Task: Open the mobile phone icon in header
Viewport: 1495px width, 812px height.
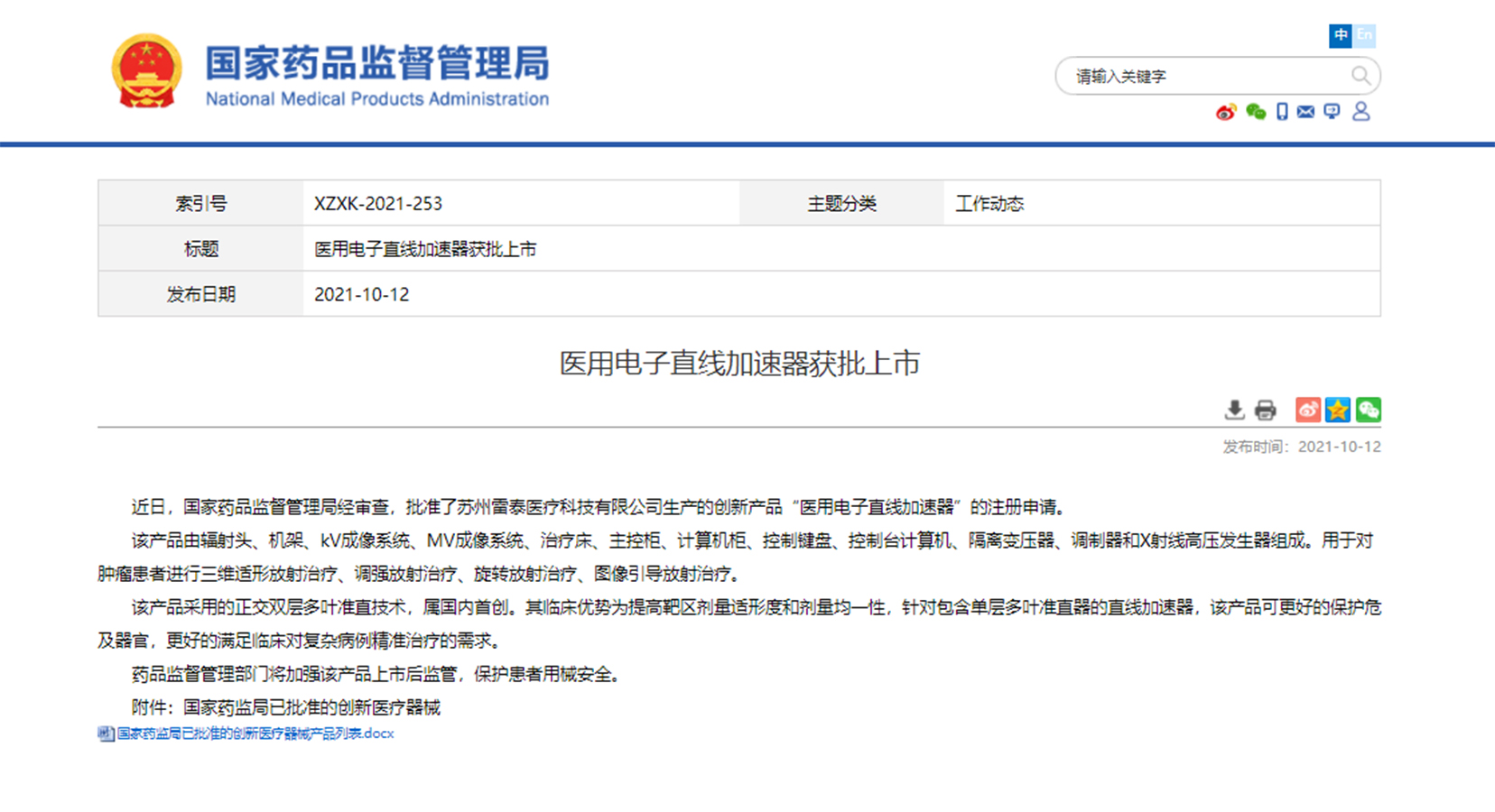Action: 1282,112
